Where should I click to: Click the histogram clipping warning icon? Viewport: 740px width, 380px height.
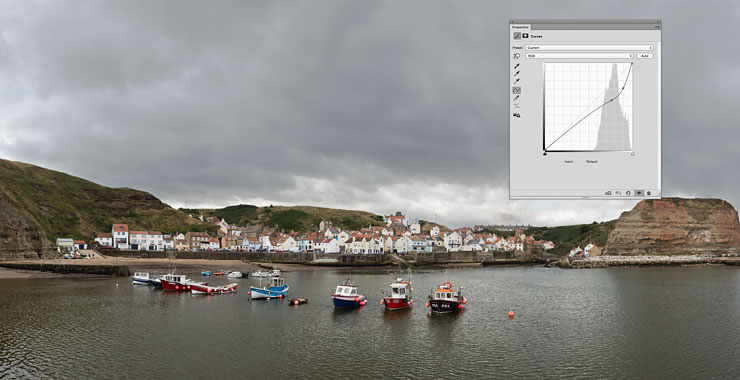tap(517, 115)
